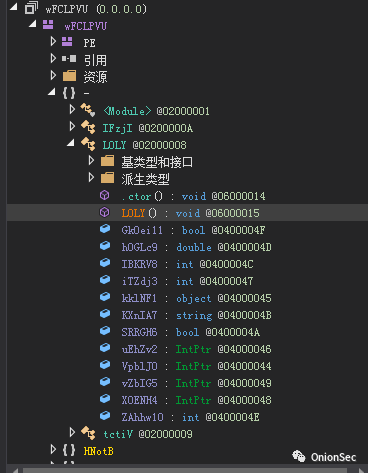Click the field icon beside kklNF1
Image resolution: width=368 pixels, height=473 pixels.
105,297
